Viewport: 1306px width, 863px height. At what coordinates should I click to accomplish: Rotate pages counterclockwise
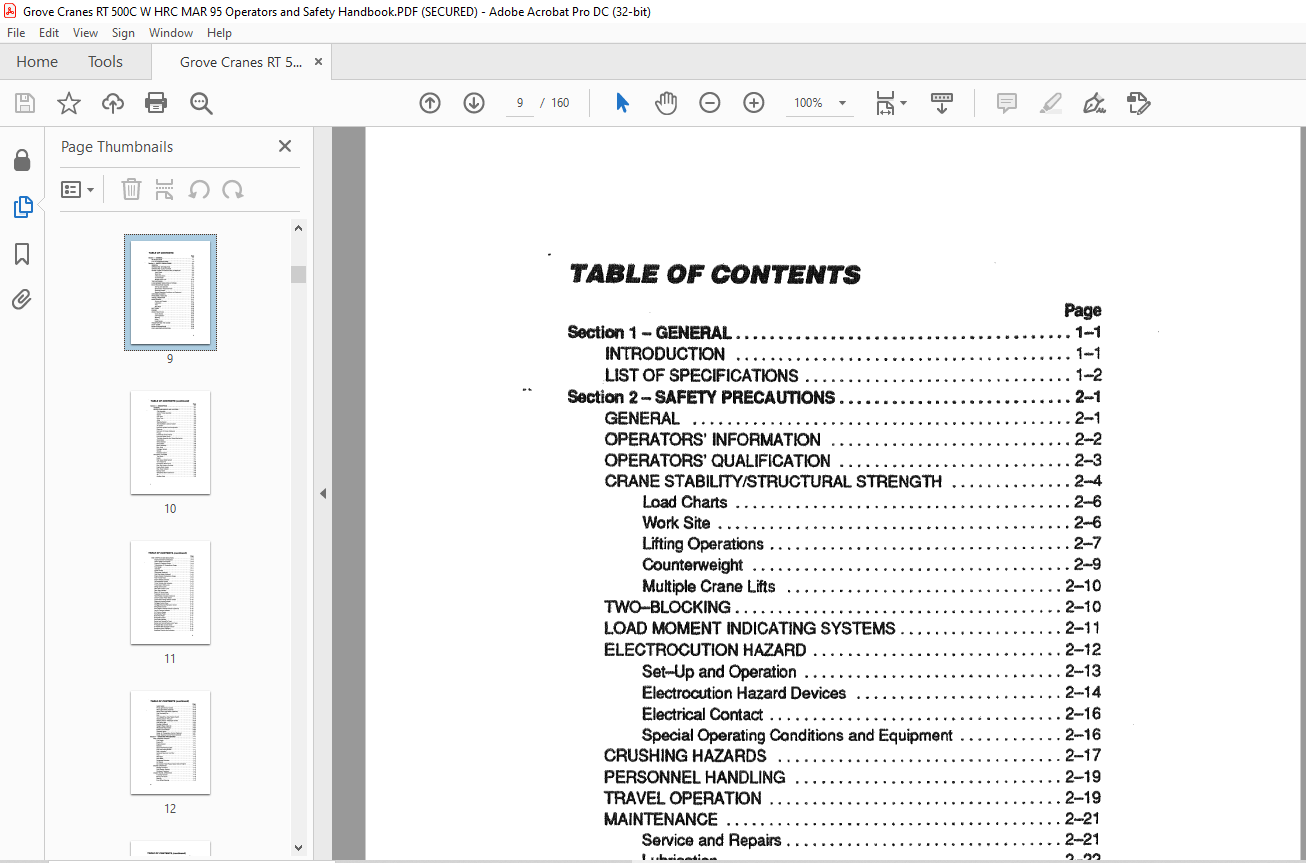(x=199, y=189)
